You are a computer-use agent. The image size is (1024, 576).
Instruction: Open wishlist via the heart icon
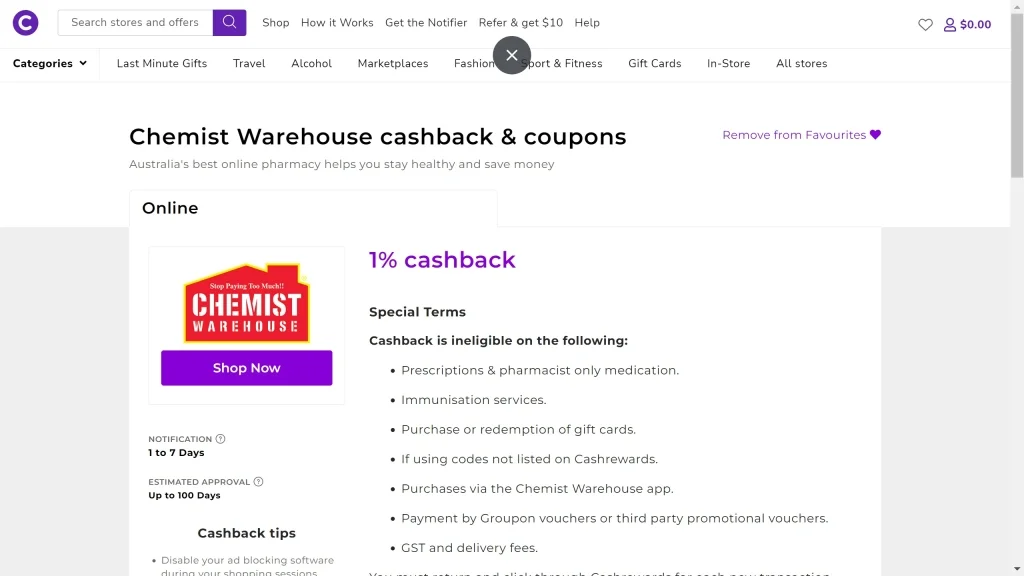pyautogui.click(x=925, y=25)
